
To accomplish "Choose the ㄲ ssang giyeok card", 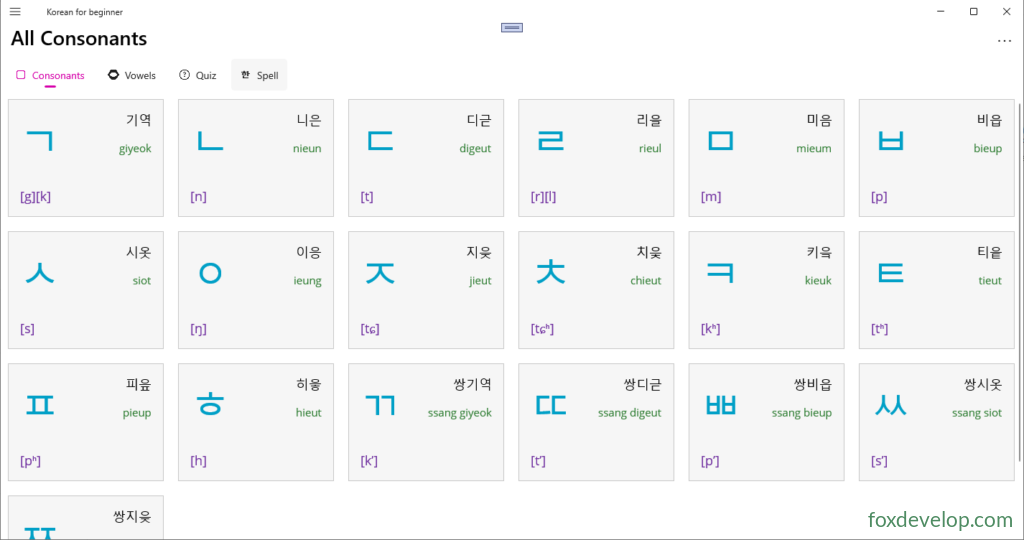I will point(426,422).
